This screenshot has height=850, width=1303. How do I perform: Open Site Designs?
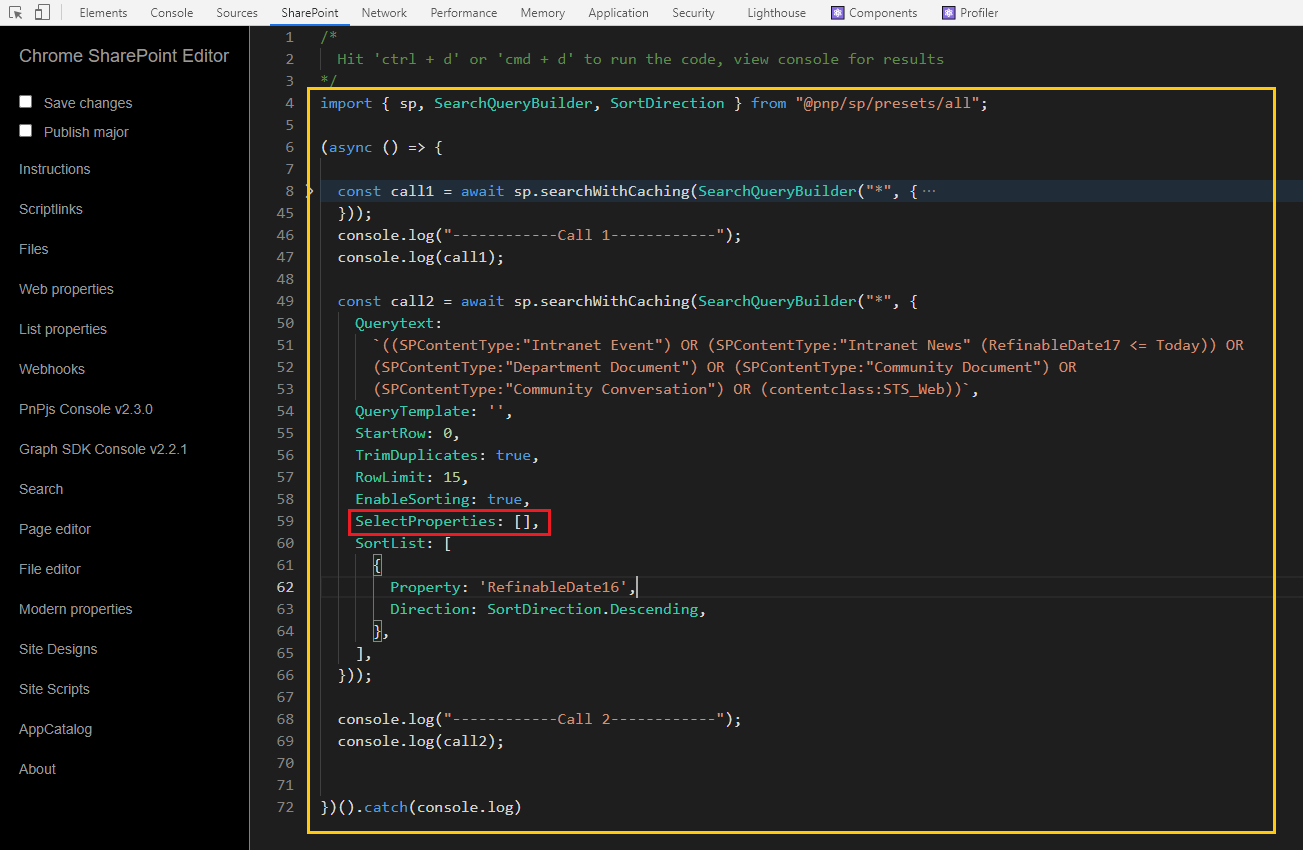[58, 649]
